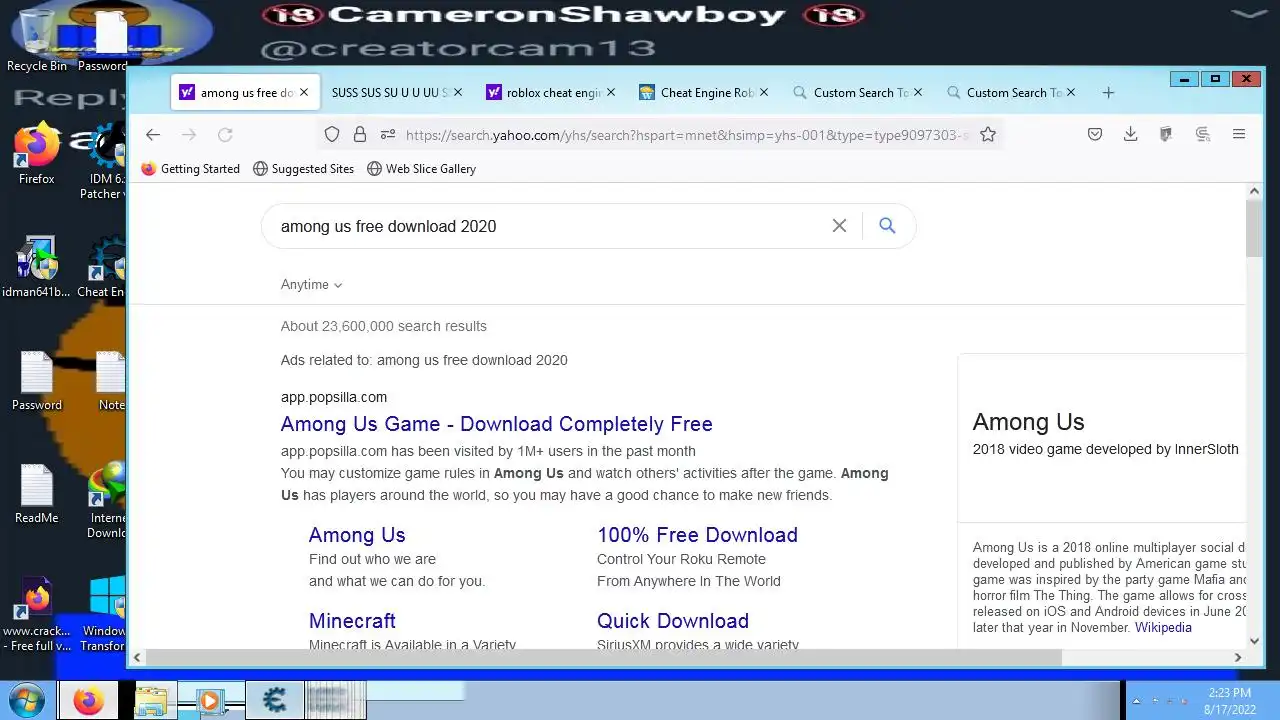Close the 'among us free do' tab
The height and width of the screenshot is (720, 1280).
tap(304, 93)
